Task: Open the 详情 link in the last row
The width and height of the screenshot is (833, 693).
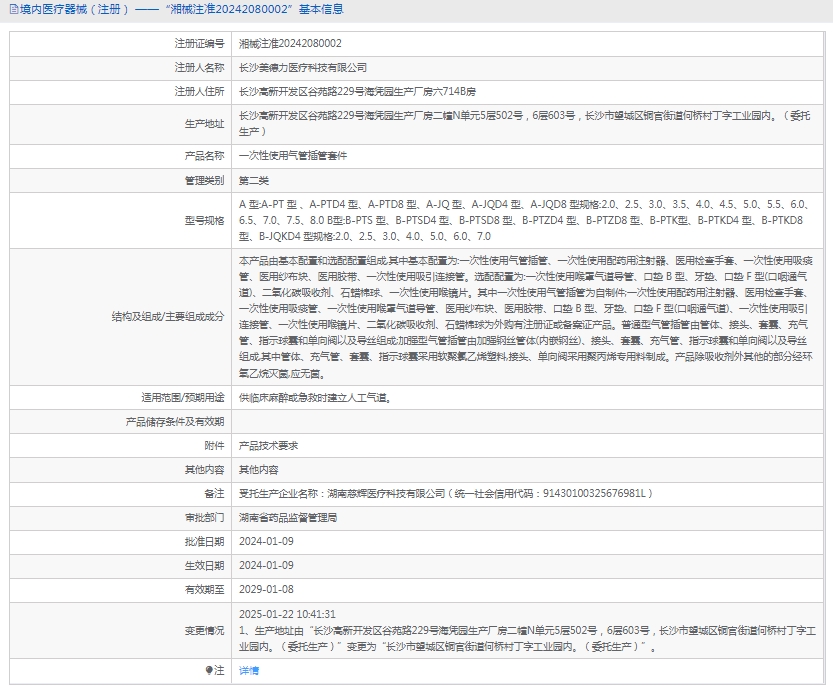Action: (249, 671)
